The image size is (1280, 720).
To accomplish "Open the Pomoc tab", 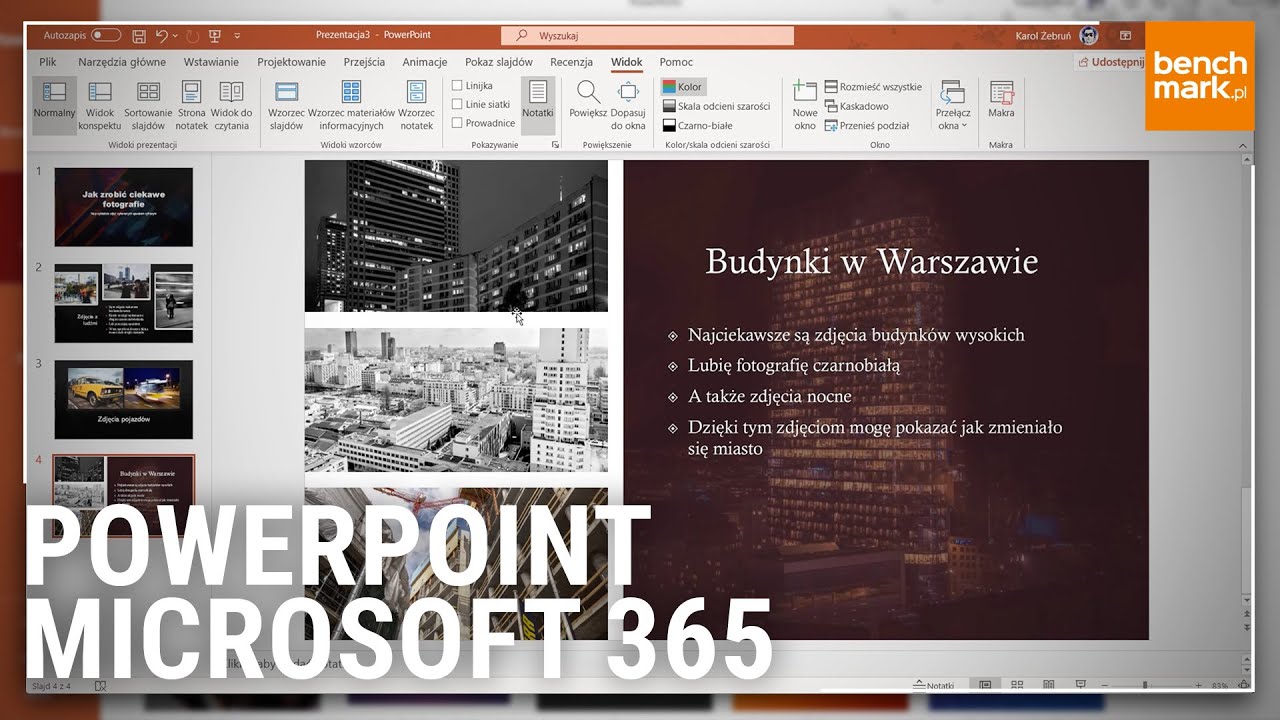I will (676, 62).
